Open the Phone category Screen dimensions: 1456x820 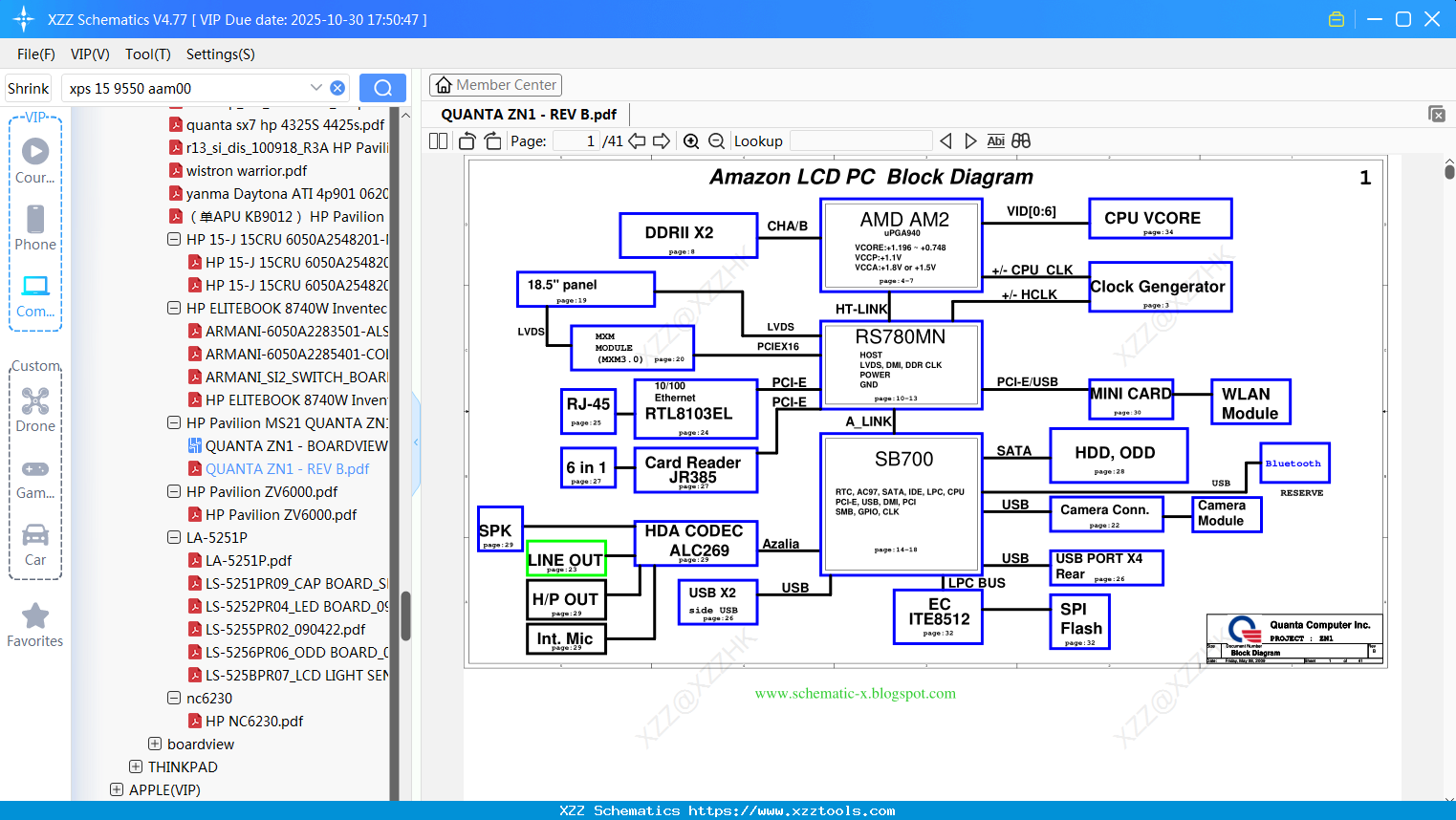tap(35, 228)
